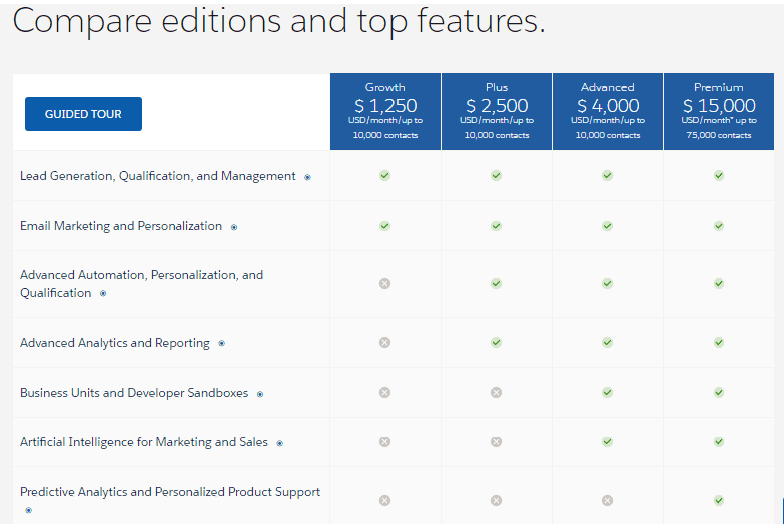
Task: Click "Advanced Analytics and Reporting" label
Action: tap(115, 343)
